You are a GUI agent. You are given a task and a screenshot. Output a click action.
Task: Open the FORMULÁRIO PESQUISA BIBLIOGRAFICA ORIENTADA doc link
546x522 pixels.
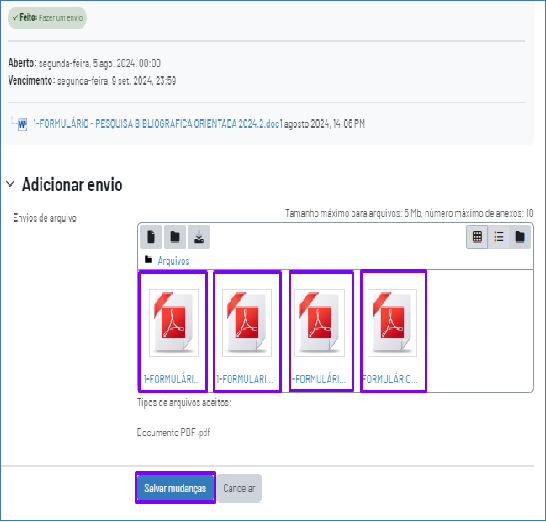coord(156,124)
